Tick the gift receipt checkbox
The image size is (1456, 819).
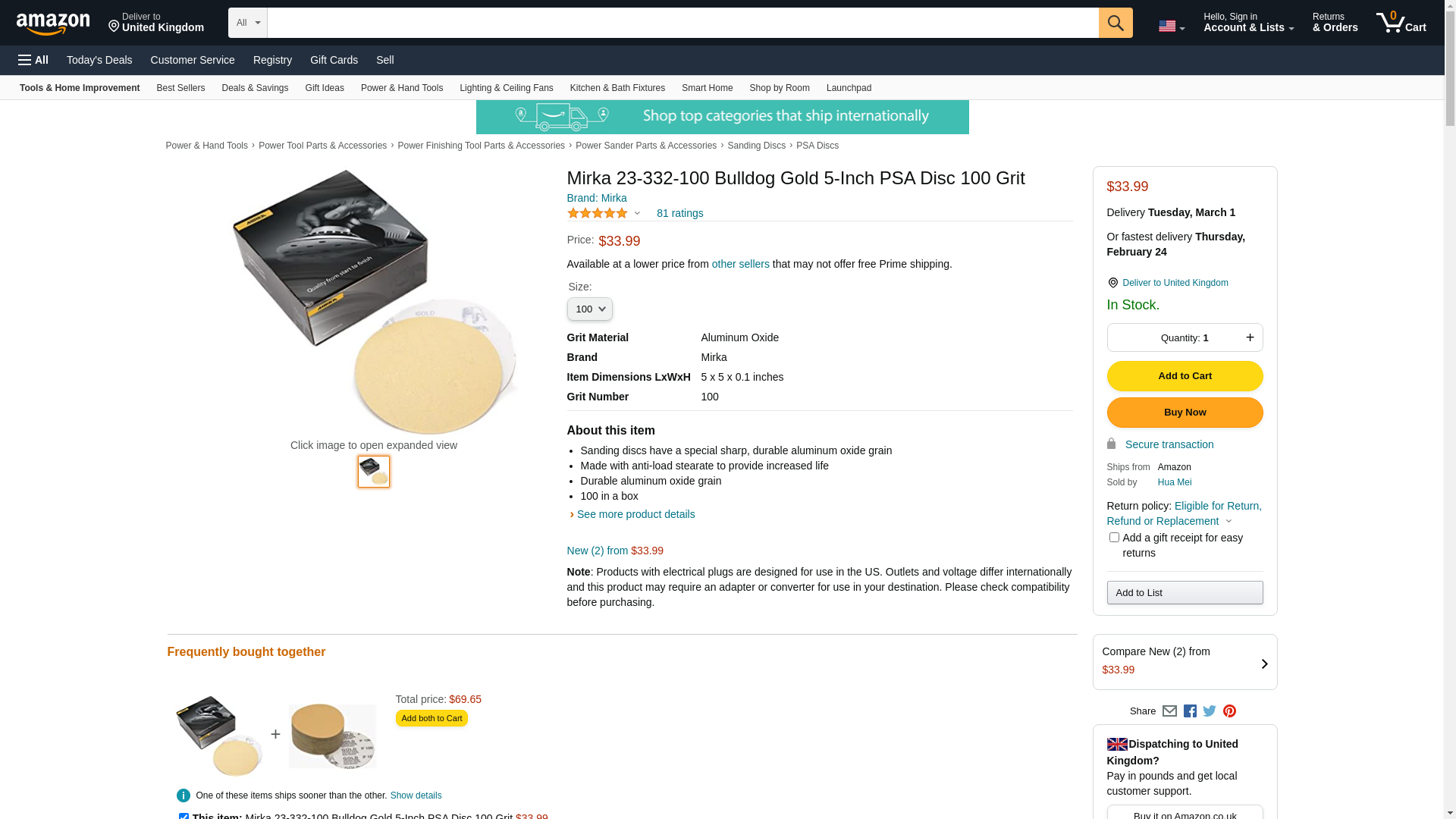1114,538
